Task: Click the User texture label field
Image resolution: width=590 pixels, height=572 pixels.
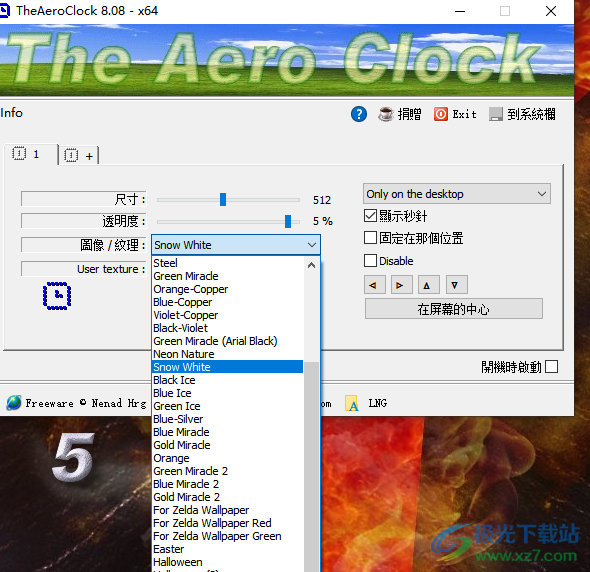Action: coord(84,269)
